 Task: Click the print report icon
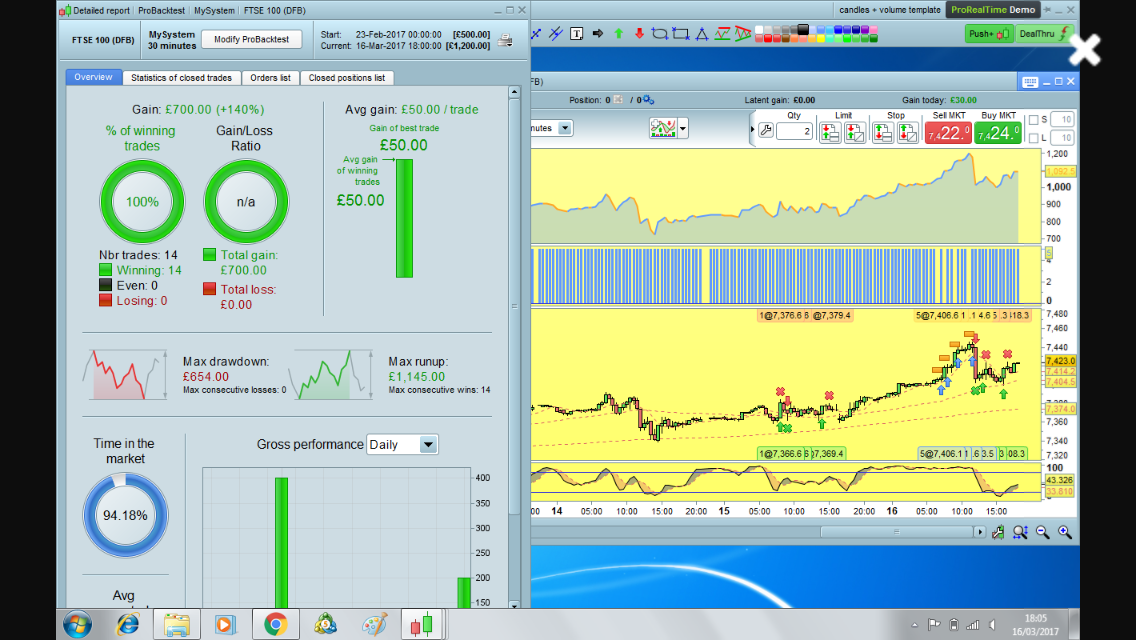coord(505,40)
